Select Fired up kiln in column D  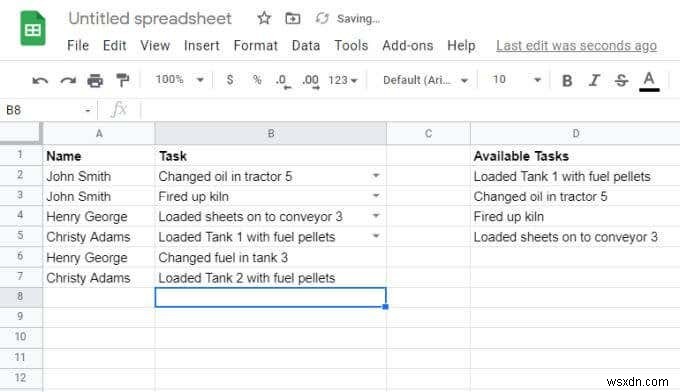pyautogui.click(x=575, y=216)
